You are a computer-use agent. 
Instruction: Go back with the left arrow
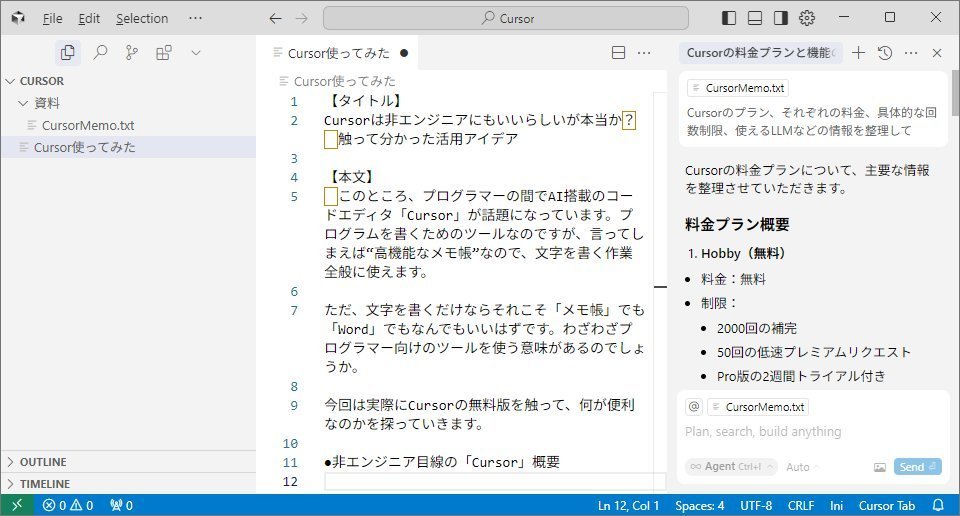[276, 18]
